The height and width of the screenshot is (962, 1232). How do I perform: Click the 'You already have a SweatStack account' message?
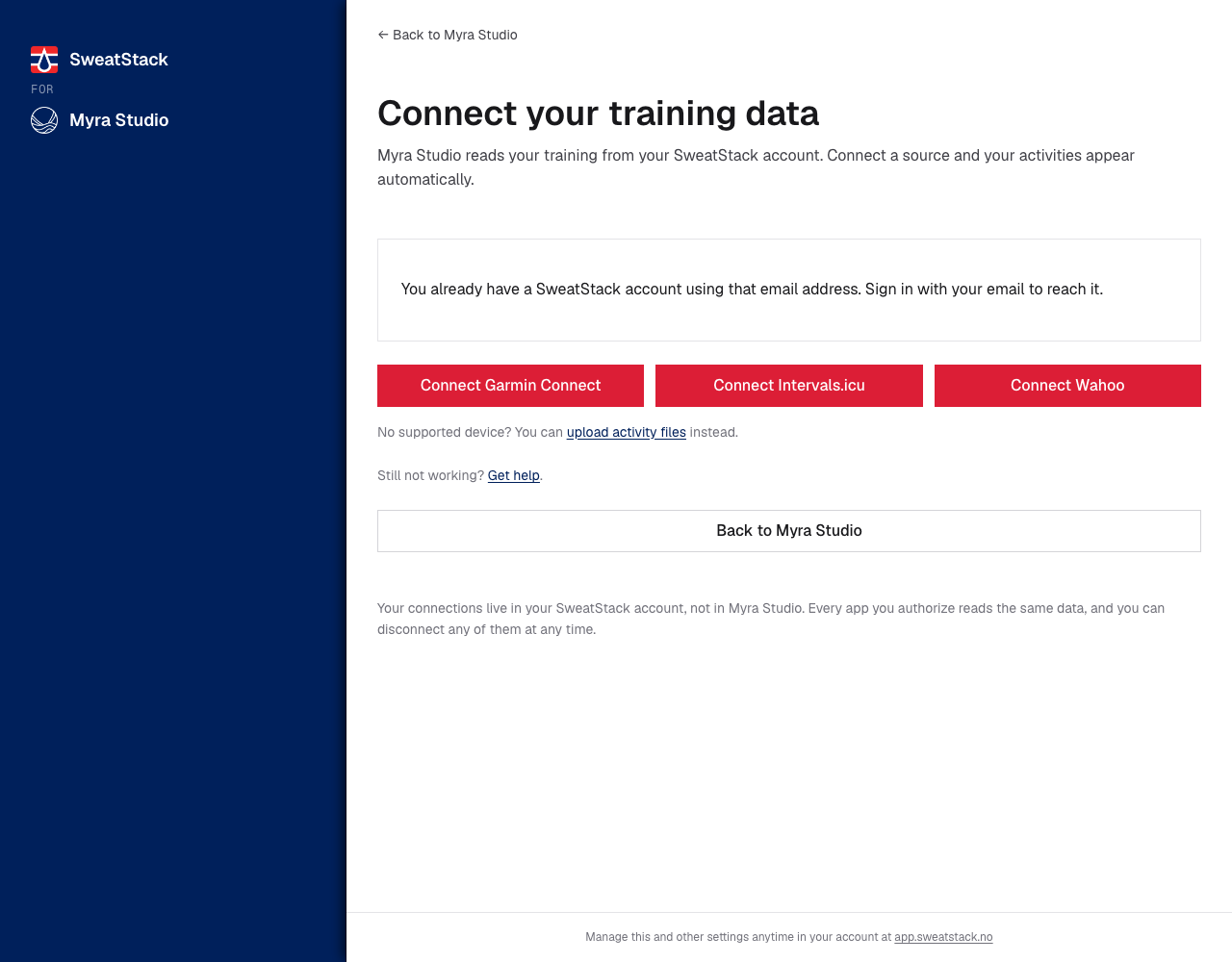[x=752, y=289]
